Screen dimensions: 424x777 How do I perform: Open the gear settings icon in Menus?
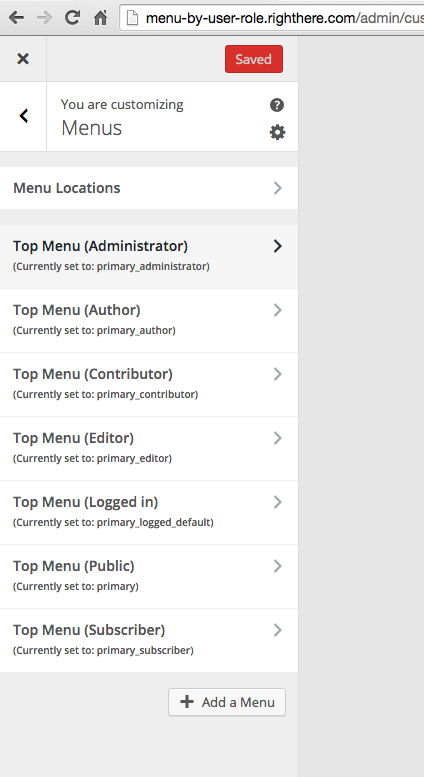[x=277, y=132]
